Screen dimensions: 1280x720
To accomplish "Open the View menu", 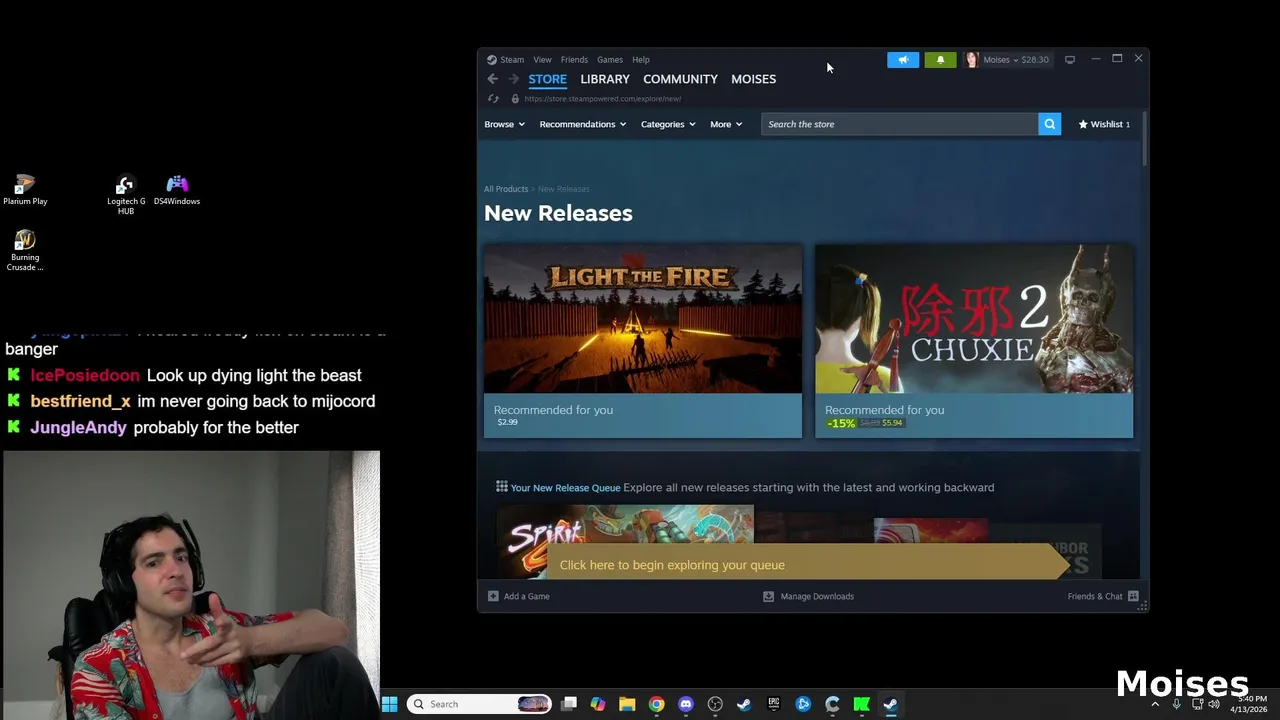I will 542,60.
